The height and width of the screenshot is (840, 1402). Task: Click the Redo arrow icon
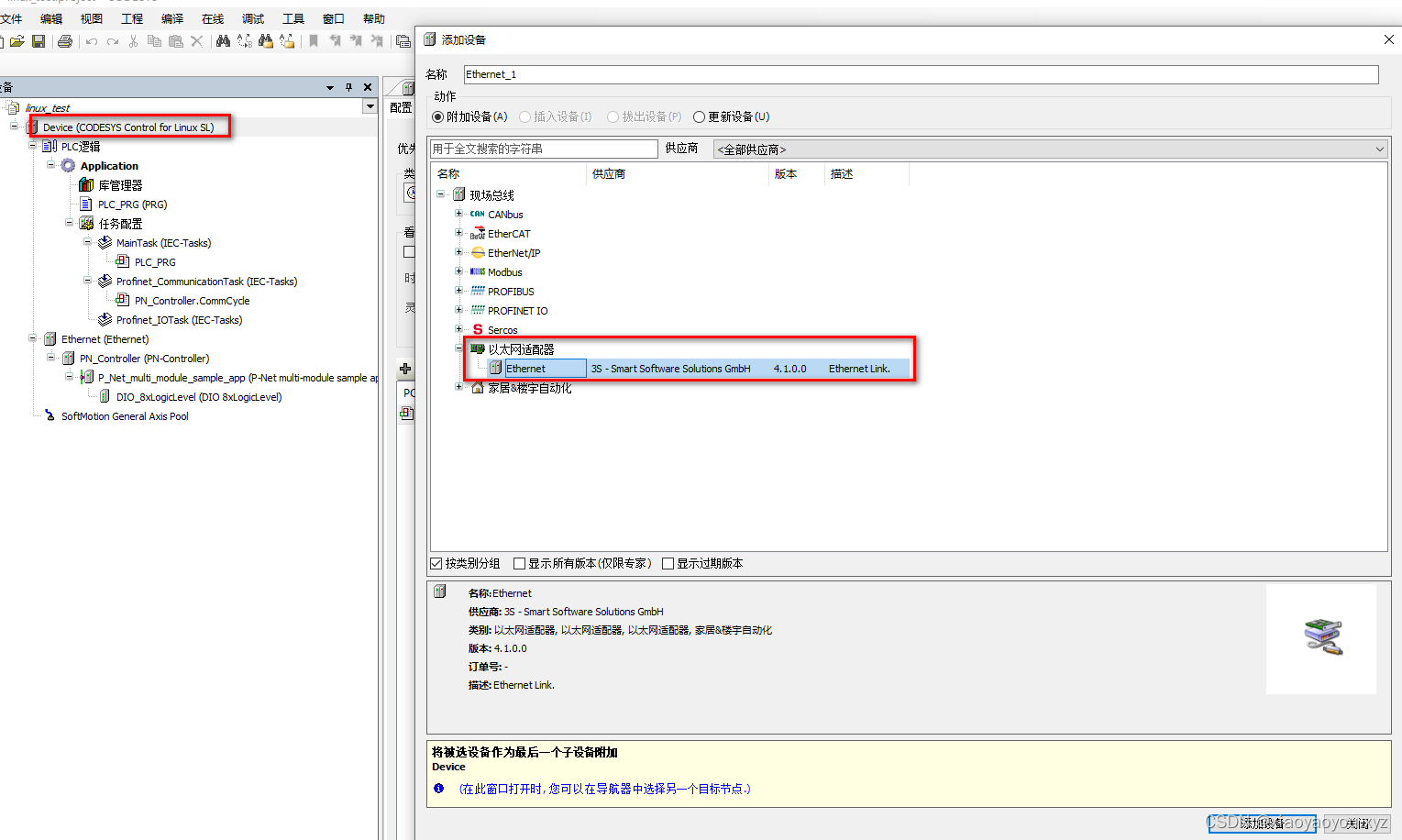[112, 41]
